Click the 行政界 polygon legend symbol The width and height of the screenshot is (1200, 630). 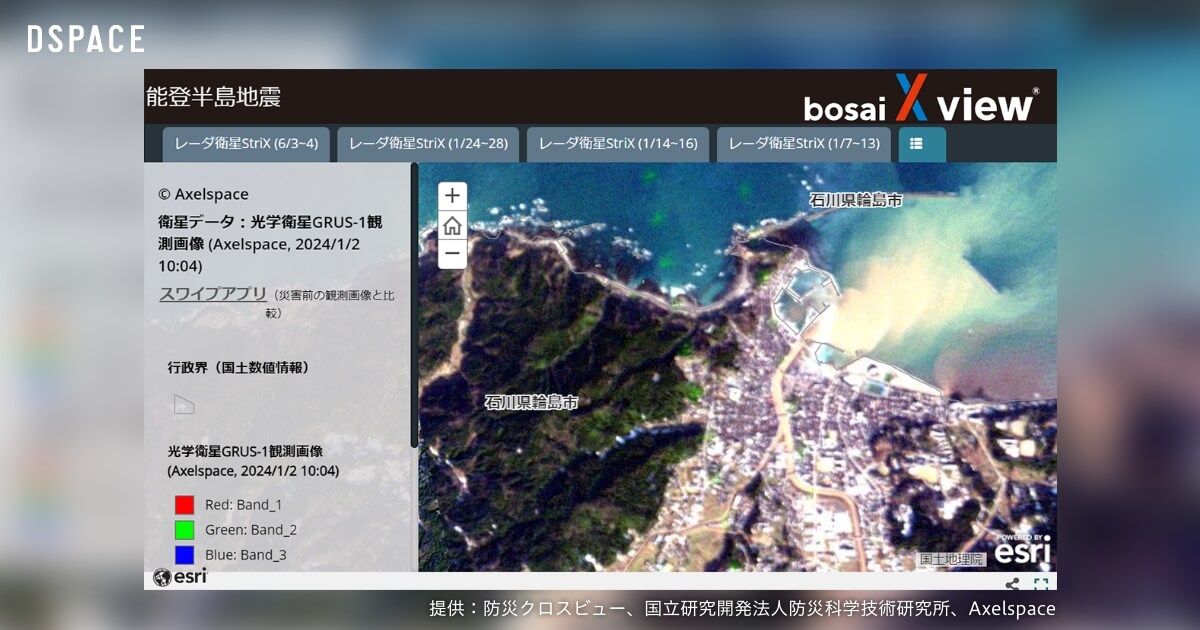[184, 403]
